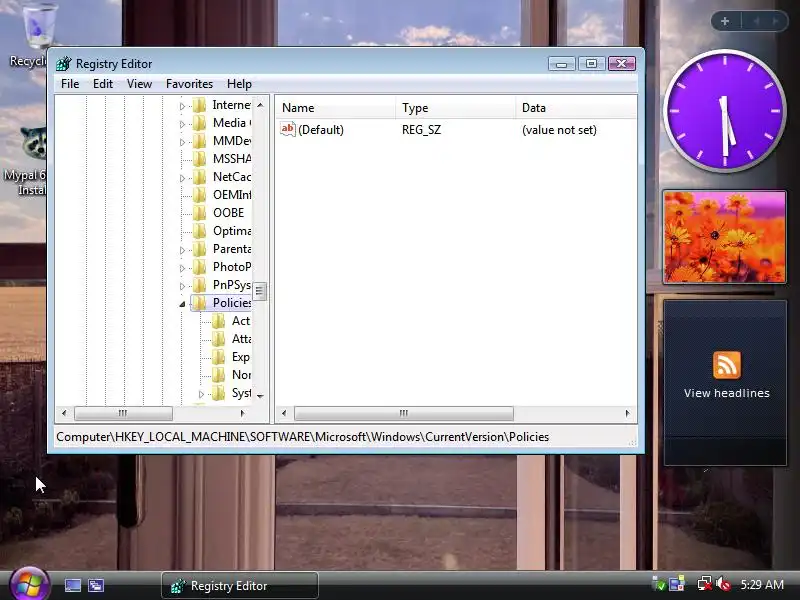This screenshot has height=600, width=800.
Task: Expand the PhotoP... key
Action: (x=182, y=268)
